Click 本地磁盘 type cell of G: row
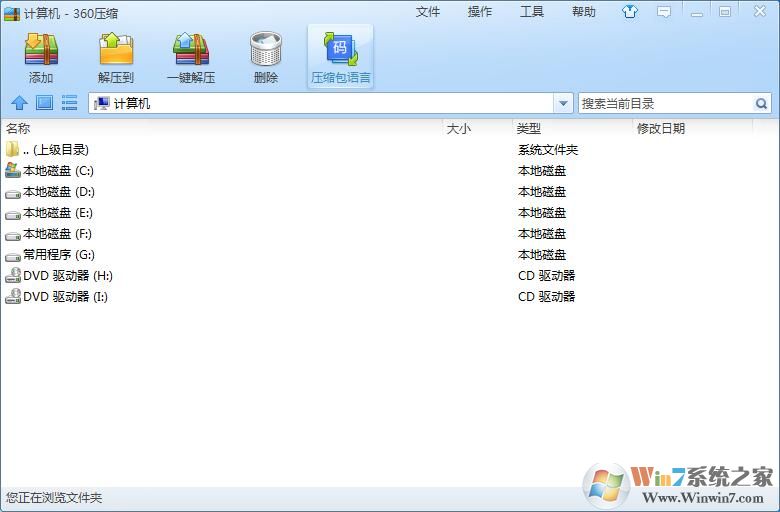 pyautogui.click(x=542, y=254)
